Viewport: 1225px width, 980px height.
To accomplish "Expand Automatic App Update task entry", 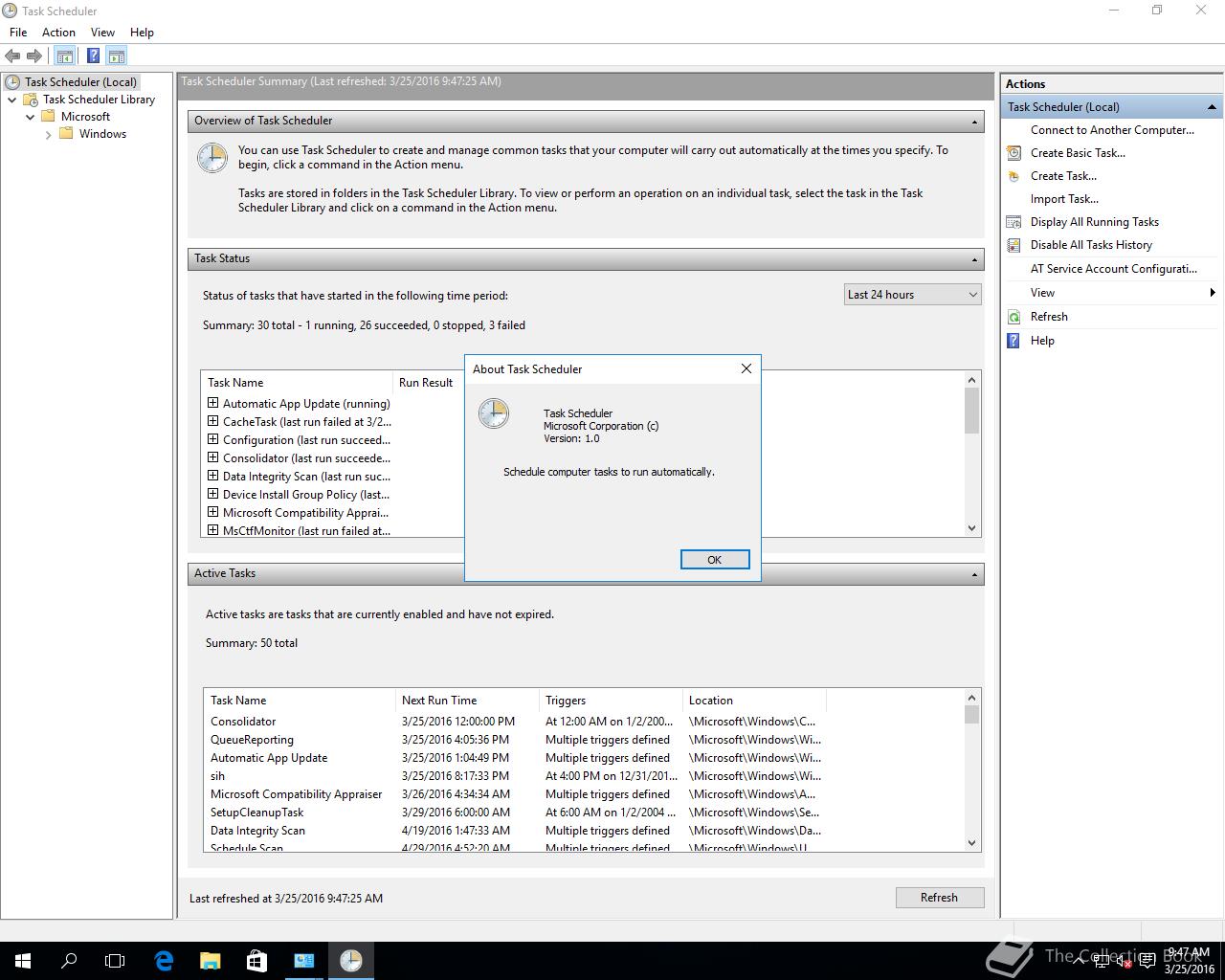I will [x=212, y=403].
